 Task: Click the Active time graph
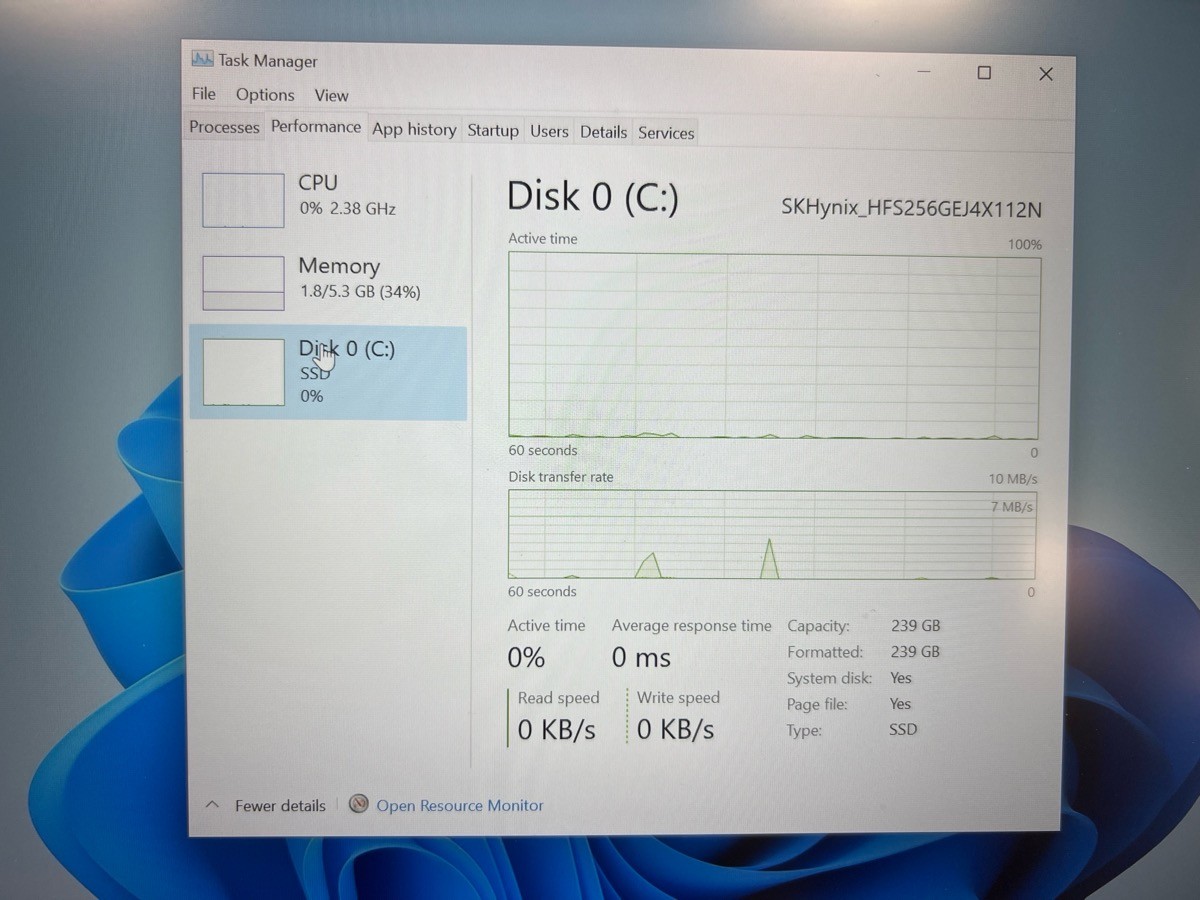tap(774, 347)
